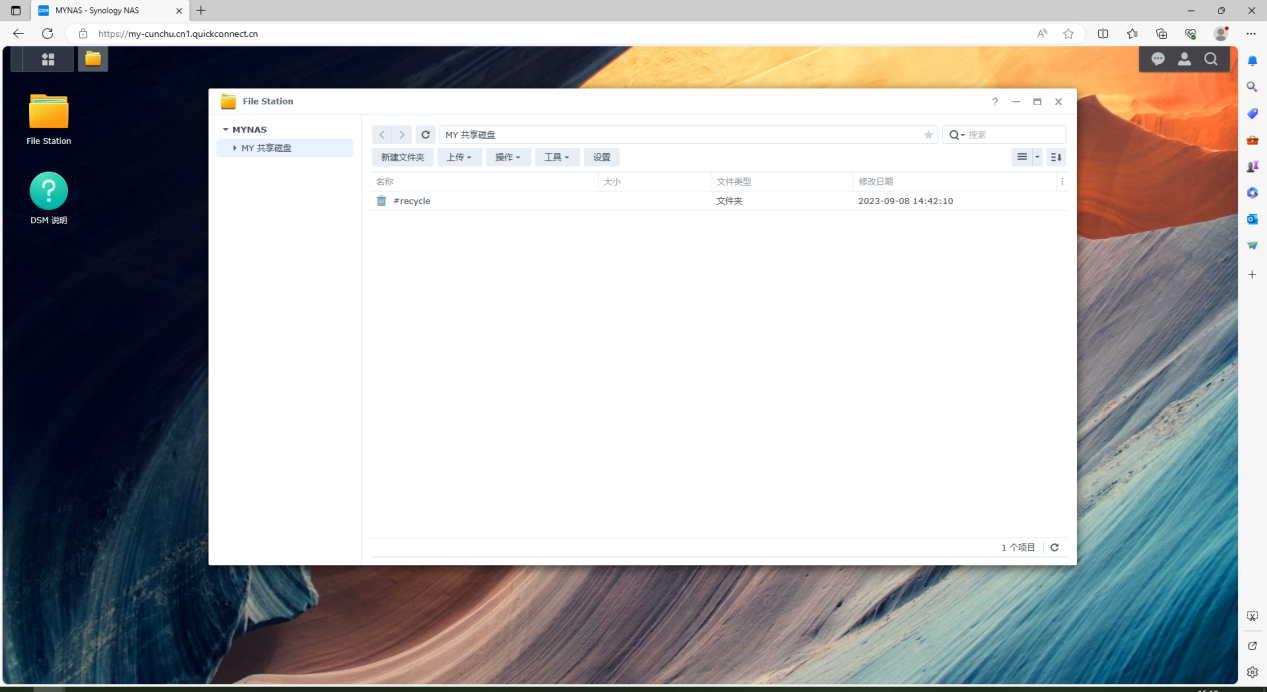
Task: Click the 搜索 search input field
Action: point(1012,135)
